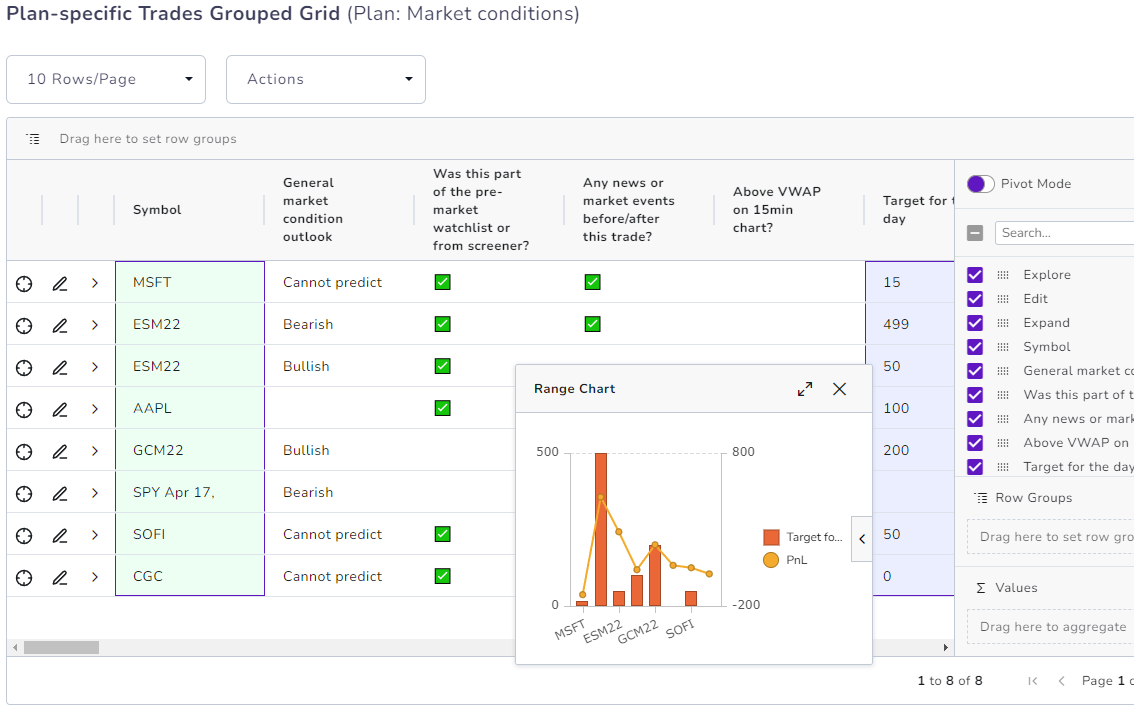Close the Range Chart popup

point(839,389)
